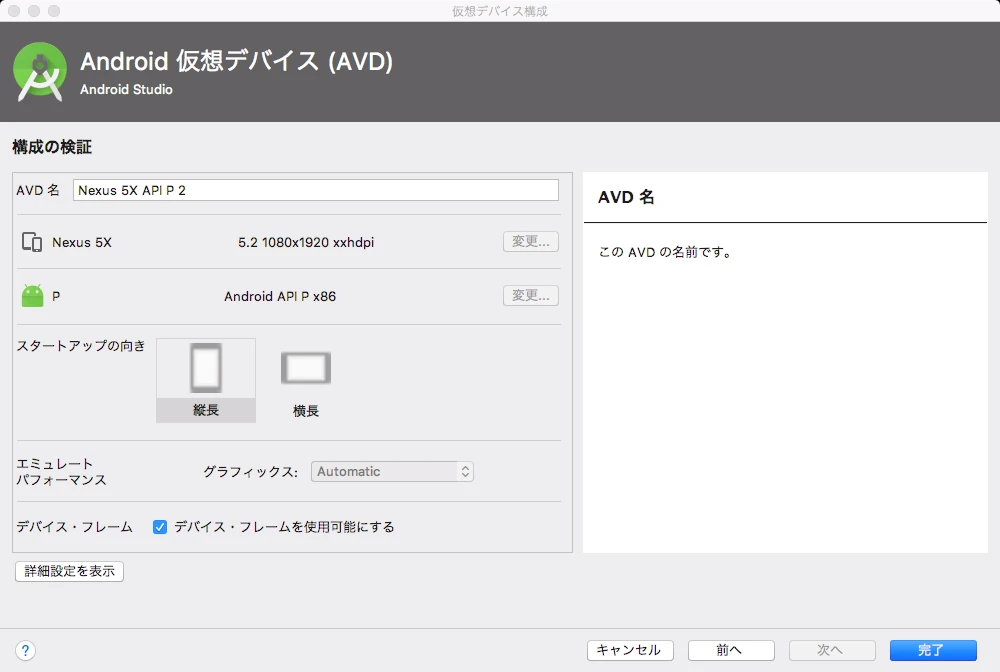Click the Nexus 5X device icon
The height and width of the screenshot is (672, 1000).
tap(32, 242)
